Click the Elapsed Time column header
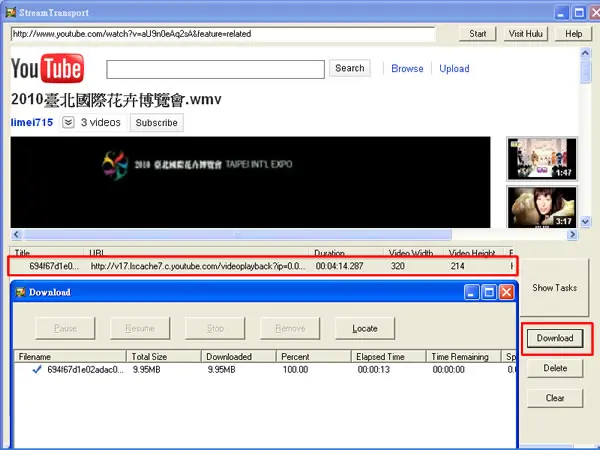 tap(388, 357)
